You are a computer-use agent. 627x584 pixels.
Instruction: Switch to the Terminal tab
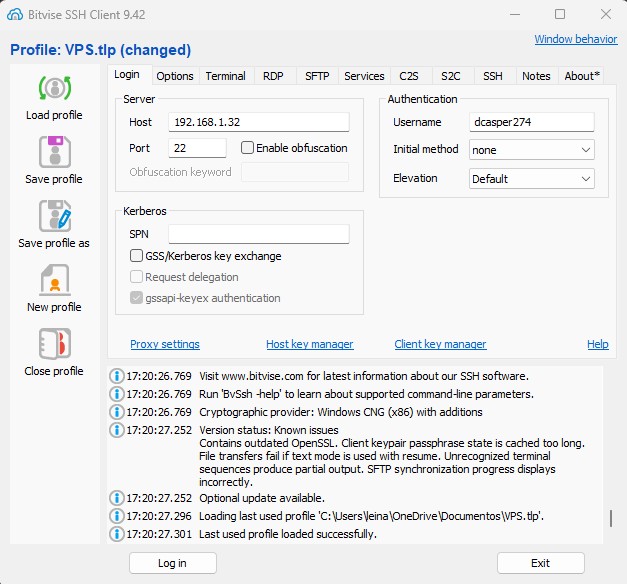225,76
